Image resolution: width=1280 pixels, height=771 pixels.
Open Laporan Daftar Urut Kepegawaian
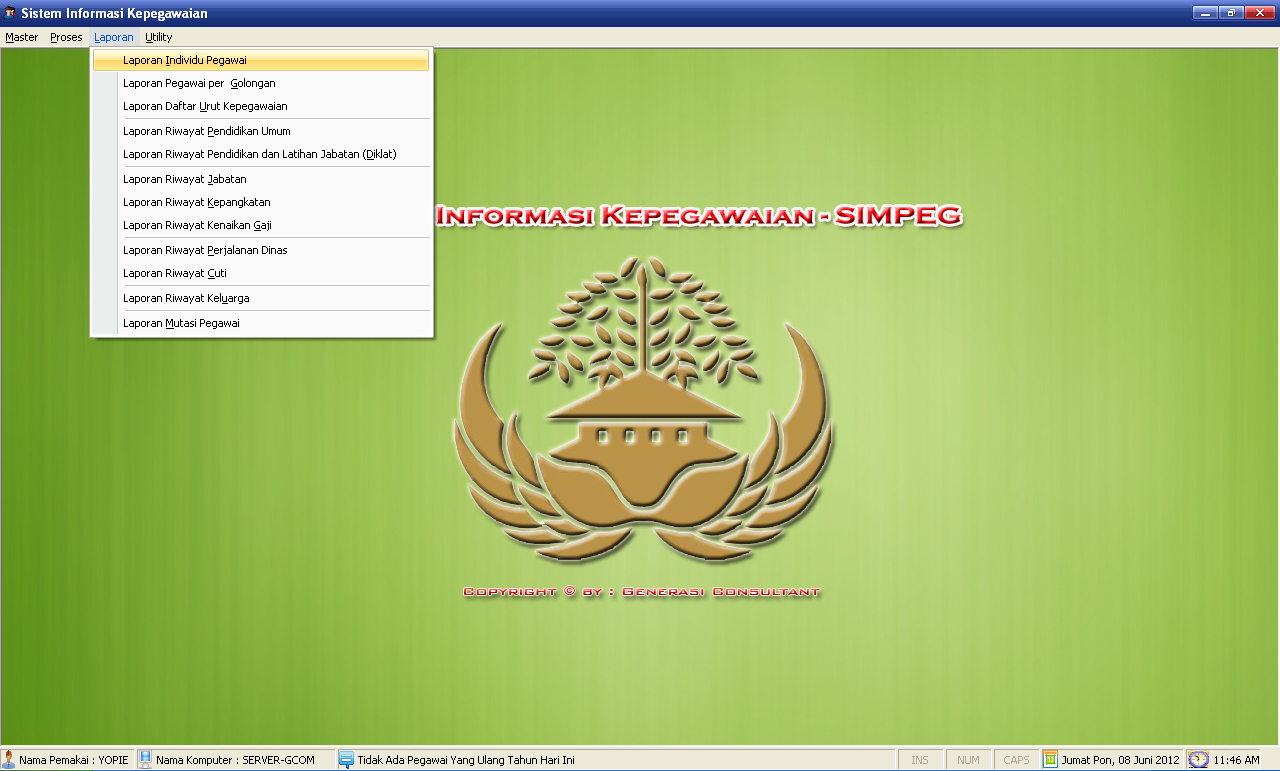coord(205,106)
